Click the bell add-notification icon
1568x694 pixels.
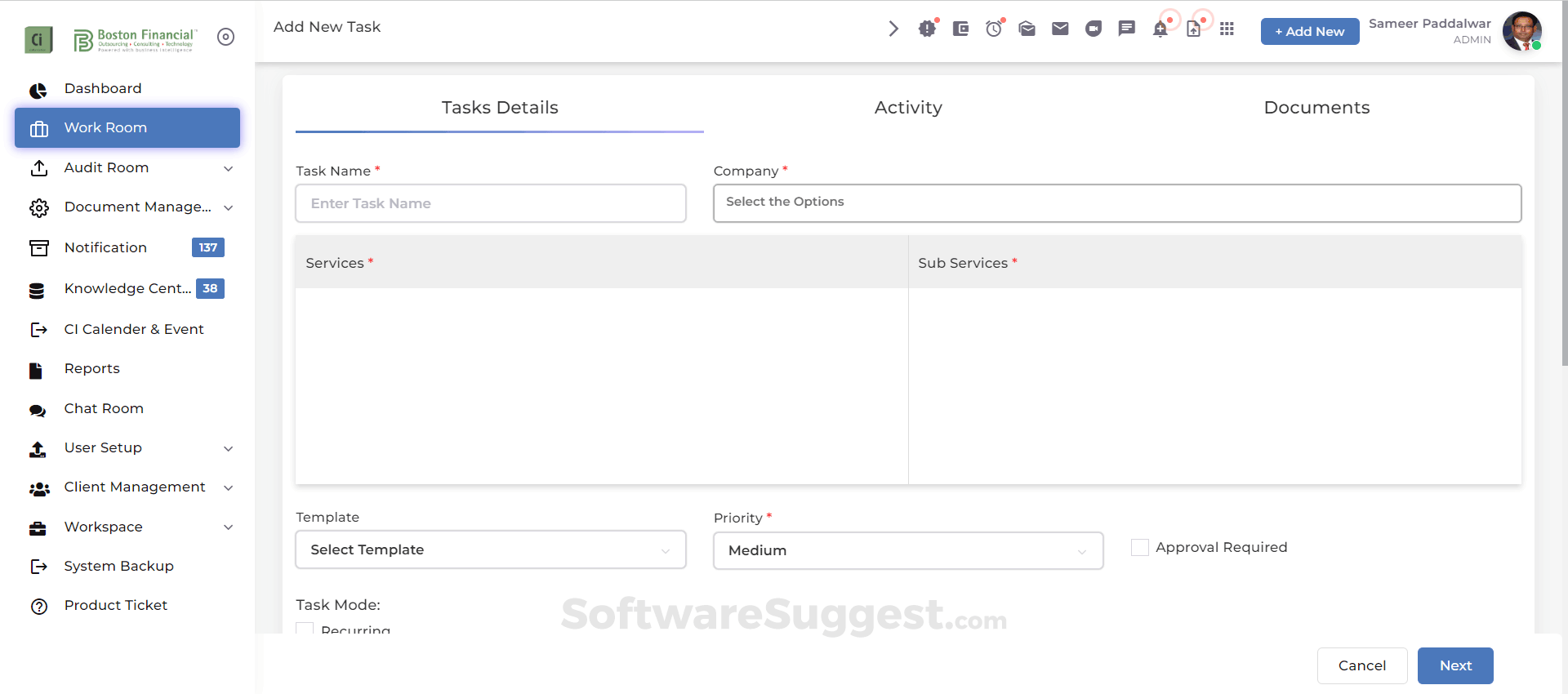[x=1160, y=29]
